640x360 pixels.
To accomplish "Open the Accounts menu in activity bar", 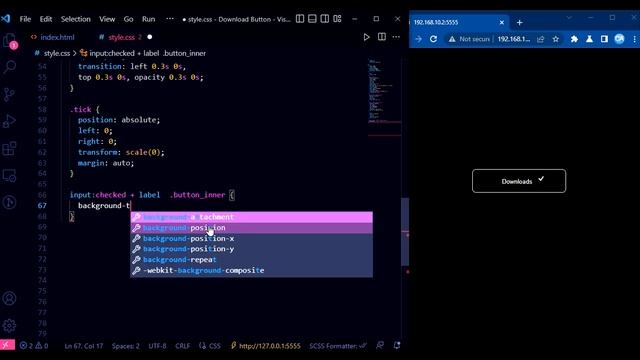I will (x=9, y=298).
